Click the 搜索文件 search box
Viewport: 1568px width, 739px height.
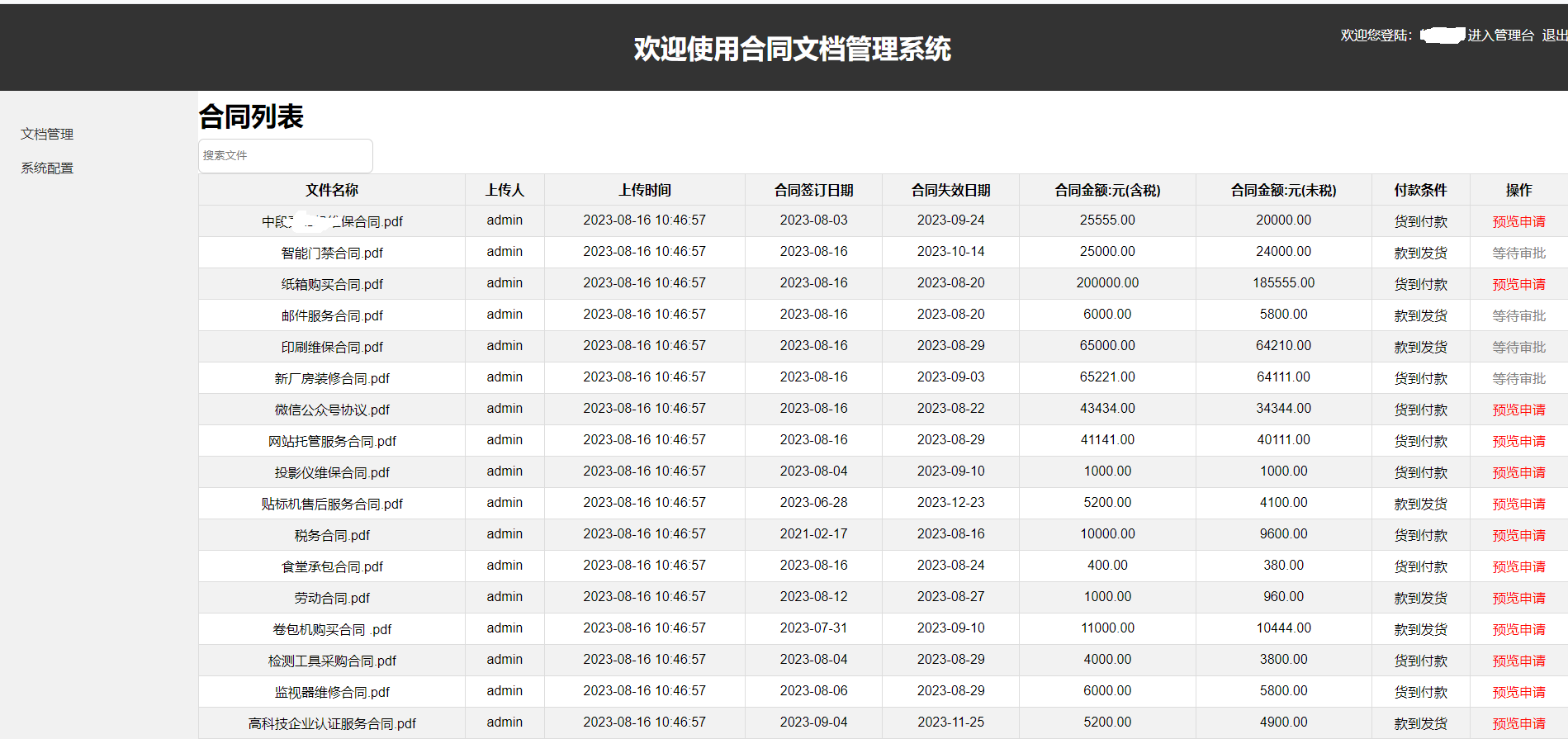[x=285, y=156]
